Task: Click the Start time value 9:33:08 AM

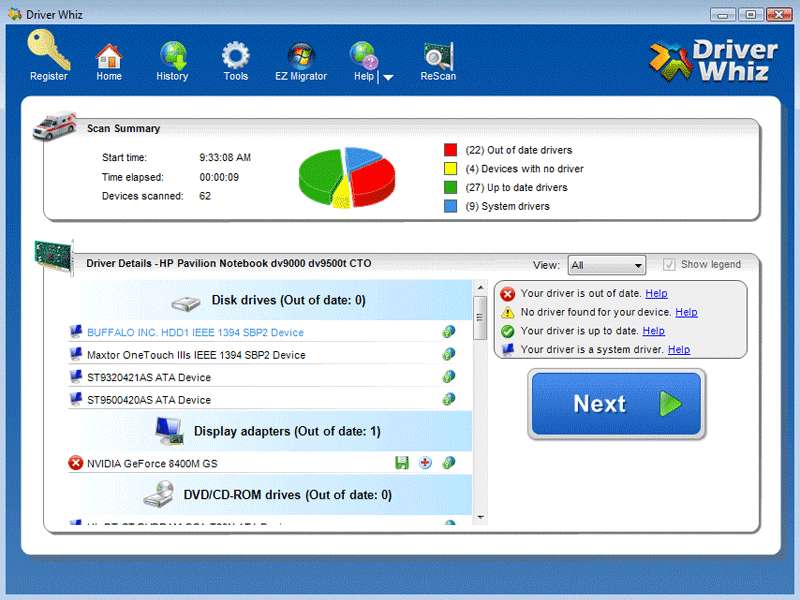Action: click(225, 158)
